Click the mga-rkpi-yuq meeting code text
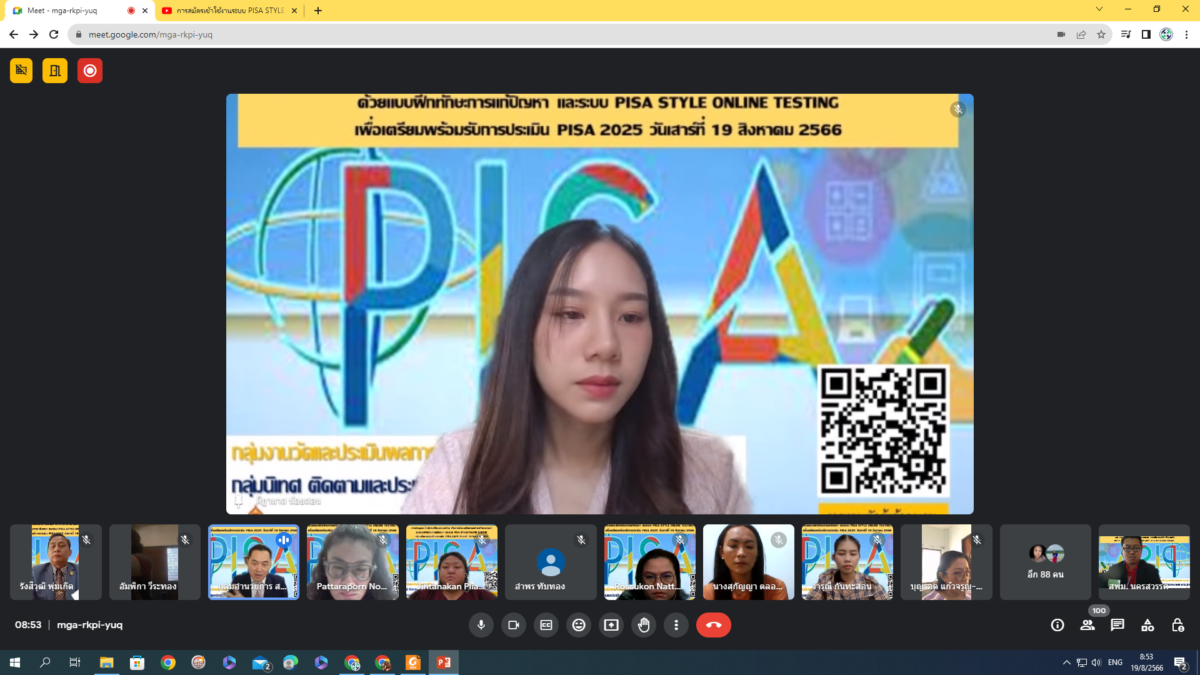Screen dimensions: 1200x675 click(91, 625)
